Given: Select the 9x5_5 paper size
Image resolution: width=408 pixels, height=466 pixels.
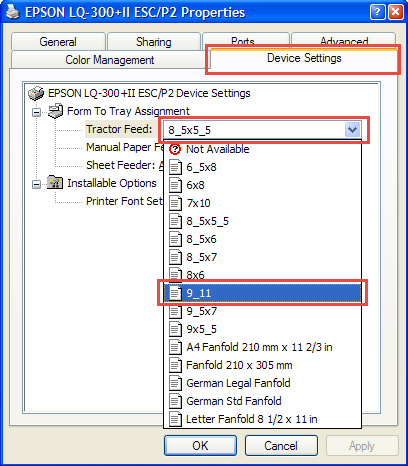Looking at the screenshot, I should click(x=262, y=329).
